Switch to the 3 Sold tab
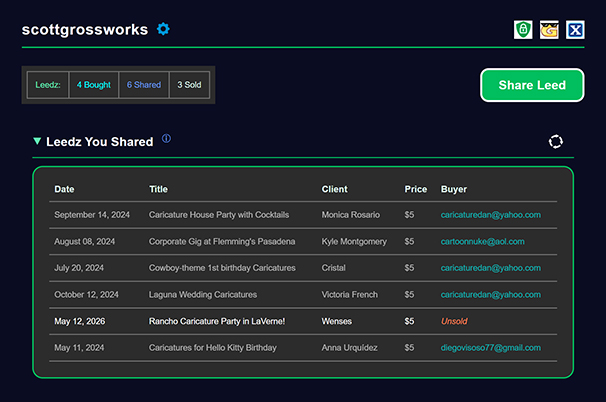The height and width of the screenshot is (402, 606). coord(189,85)
